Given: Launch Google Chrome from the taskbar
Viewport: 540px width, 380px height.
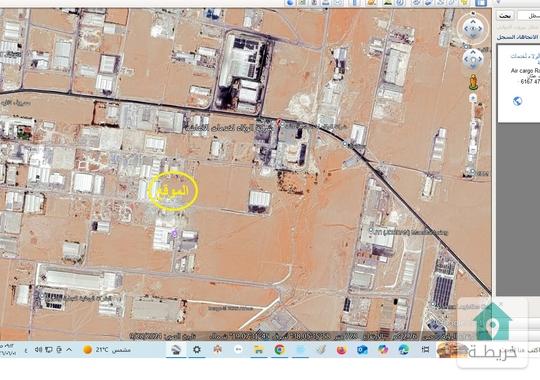Looking at the screenshot, I should [280, 350].
